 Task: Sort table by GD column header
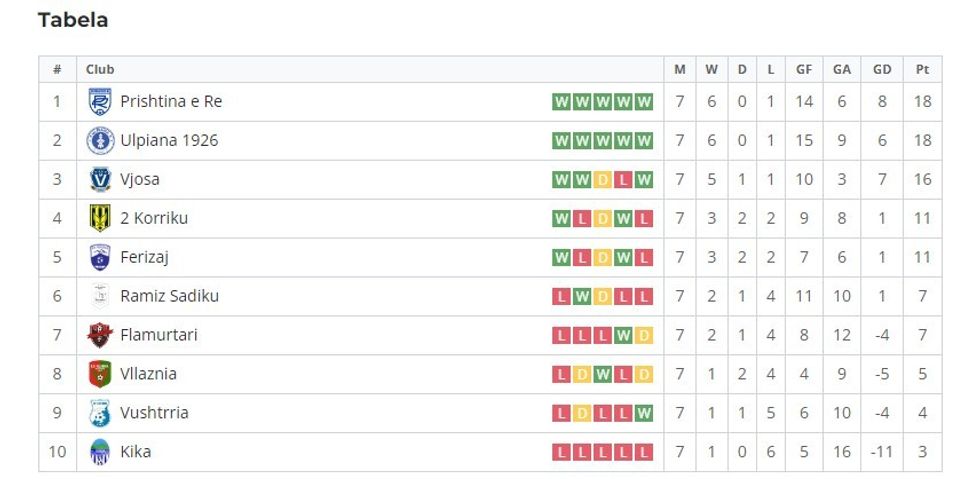pos(882,69)
